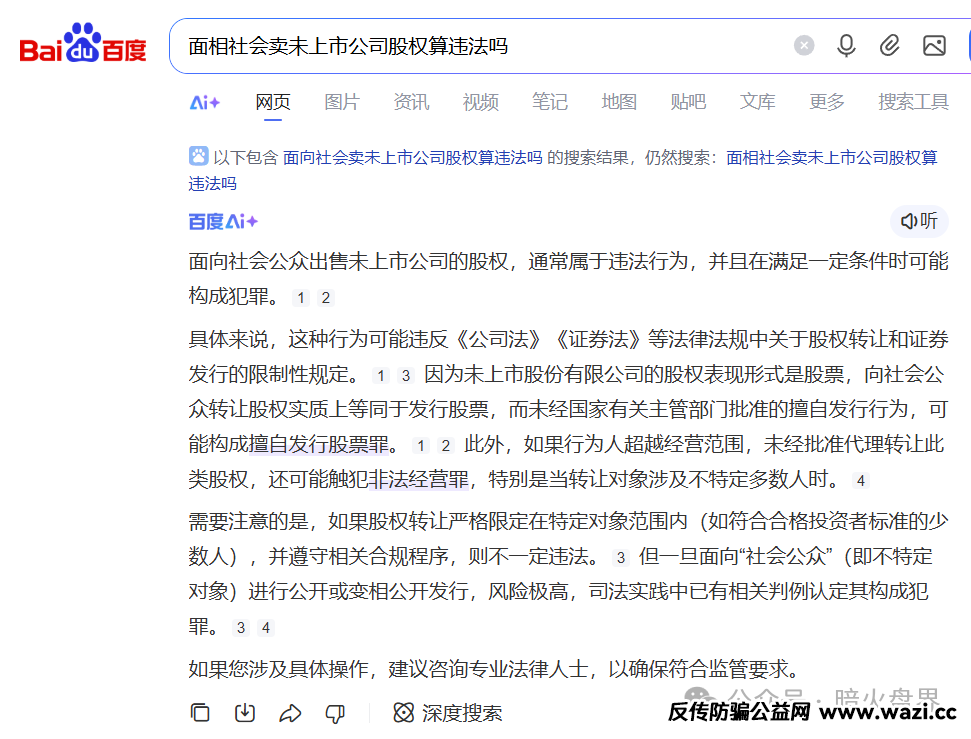The height and width of the screenshot is (739, 971).
Task: Open image search via picture icon
Action: (x=934, y=46)
